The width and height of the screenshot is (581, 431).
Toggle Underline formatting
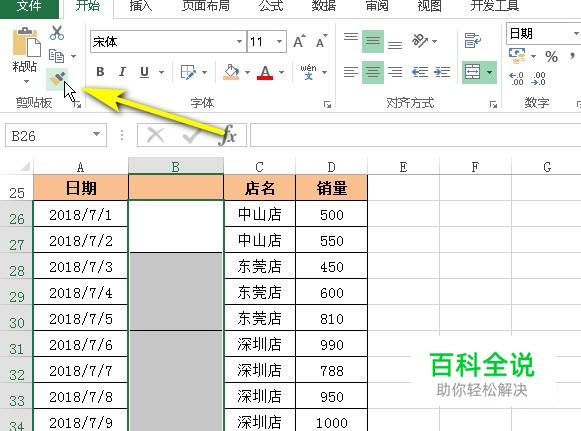[145, 72]
